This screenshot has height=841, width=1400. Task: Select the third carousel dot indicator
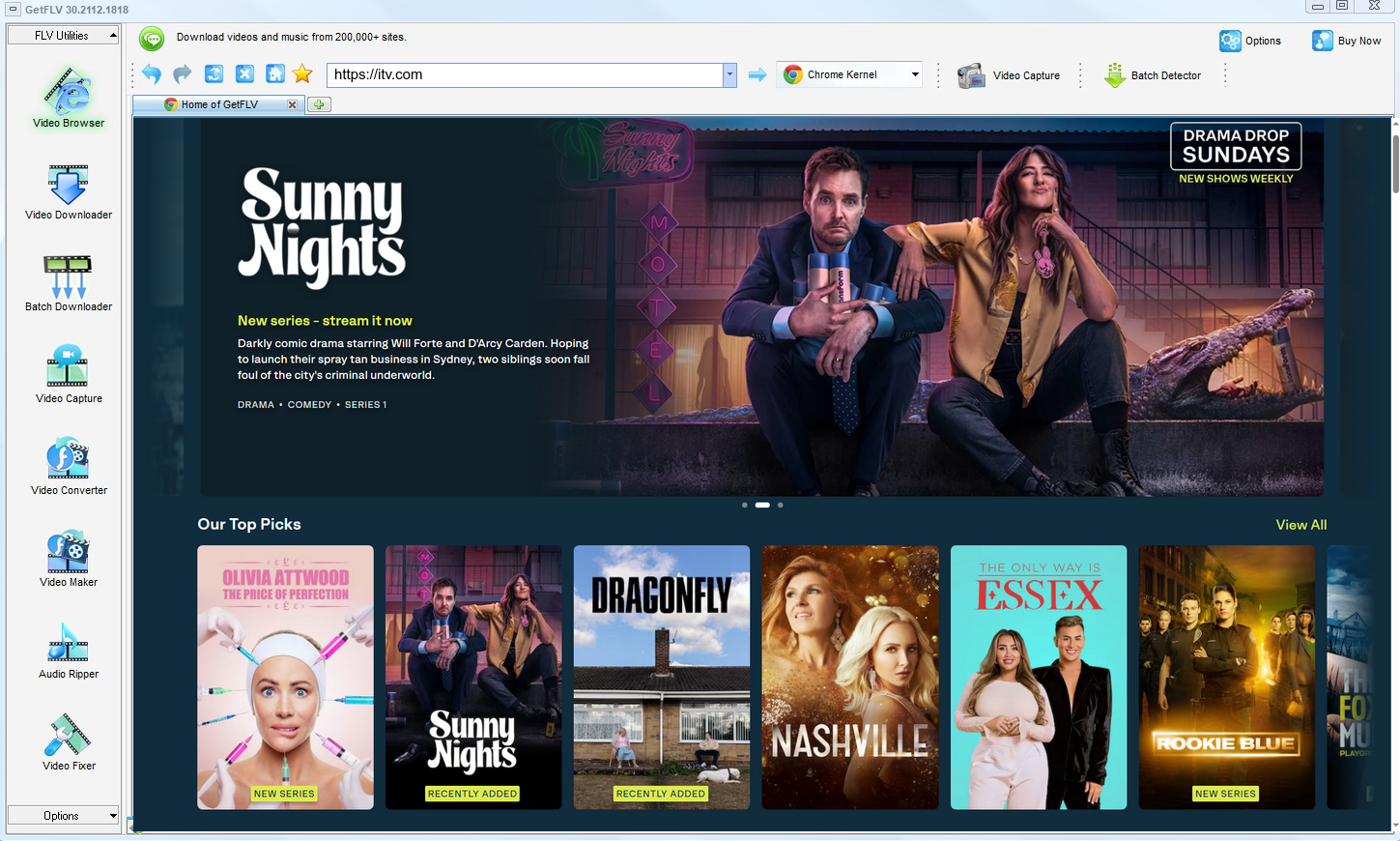coord(780,505)
